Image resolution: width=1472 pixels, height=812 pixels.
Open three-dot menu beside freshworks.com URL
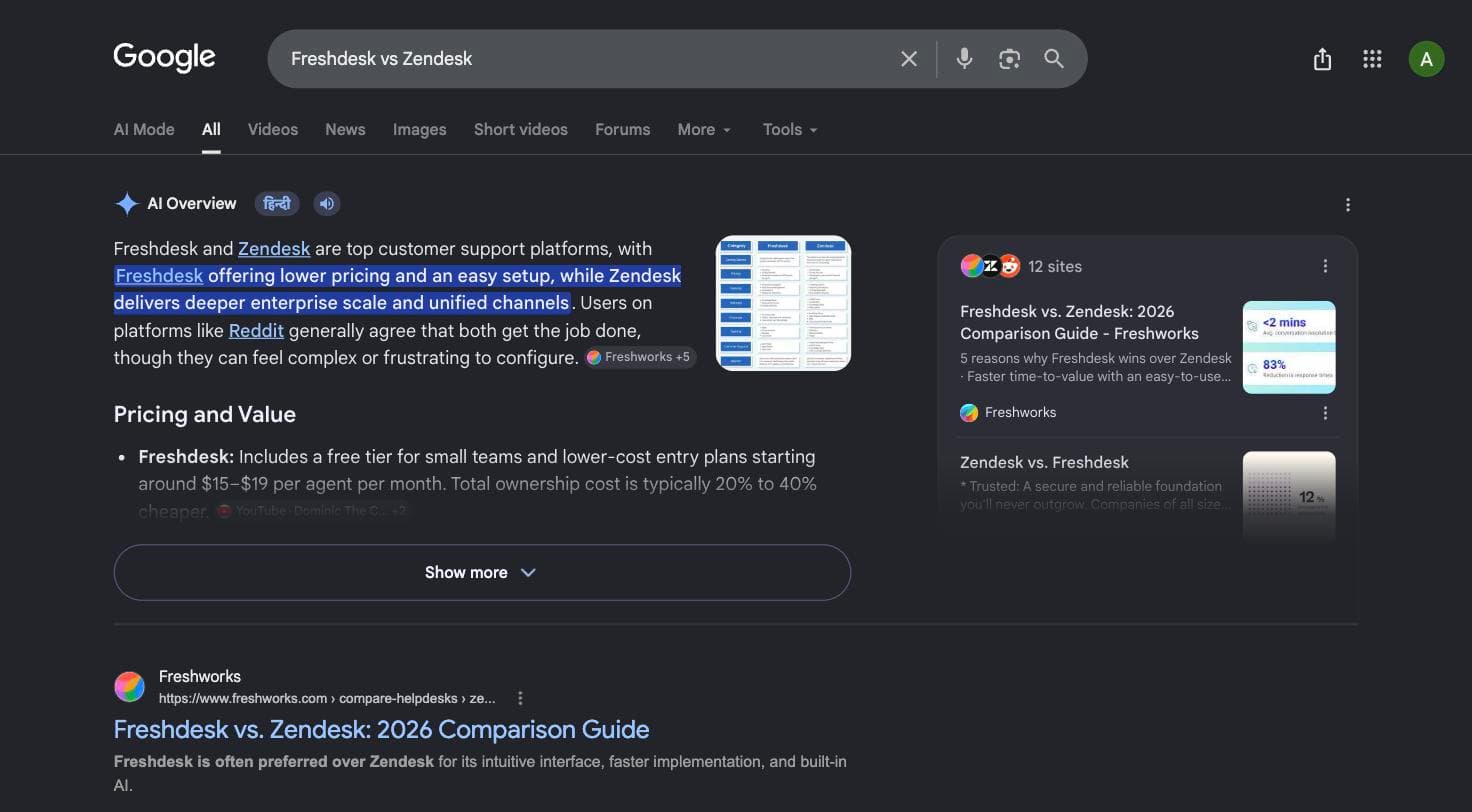(520, 698)
